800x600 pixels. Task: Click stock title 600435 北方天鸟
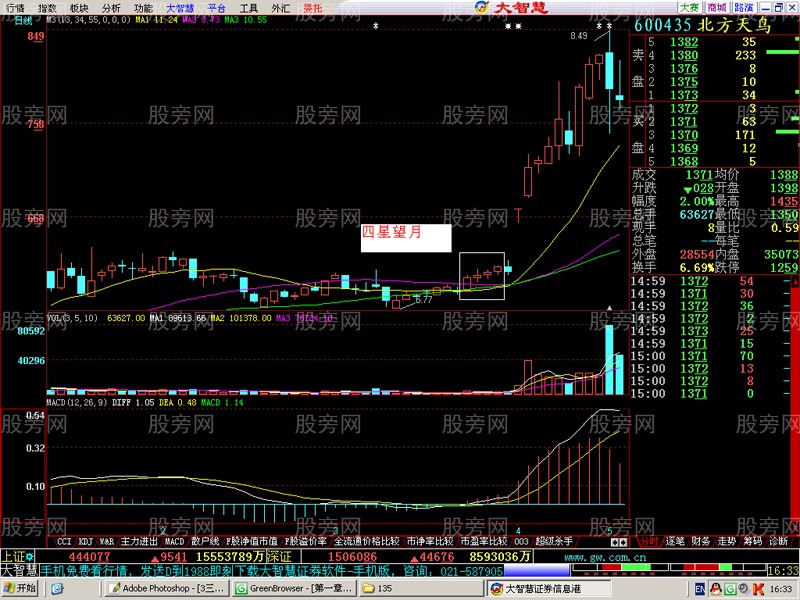[x=702, y=25]
